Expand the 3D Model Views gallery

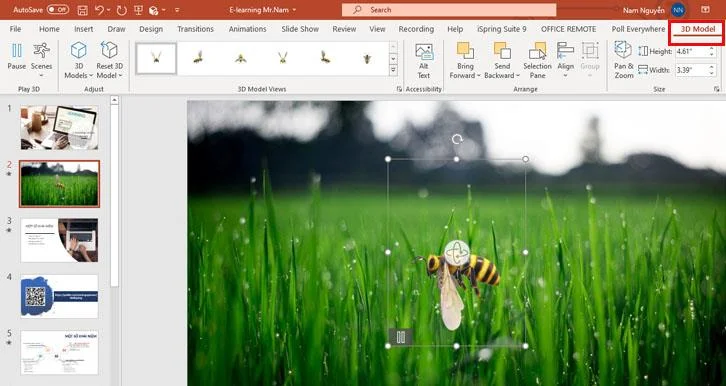coord(394,70)
